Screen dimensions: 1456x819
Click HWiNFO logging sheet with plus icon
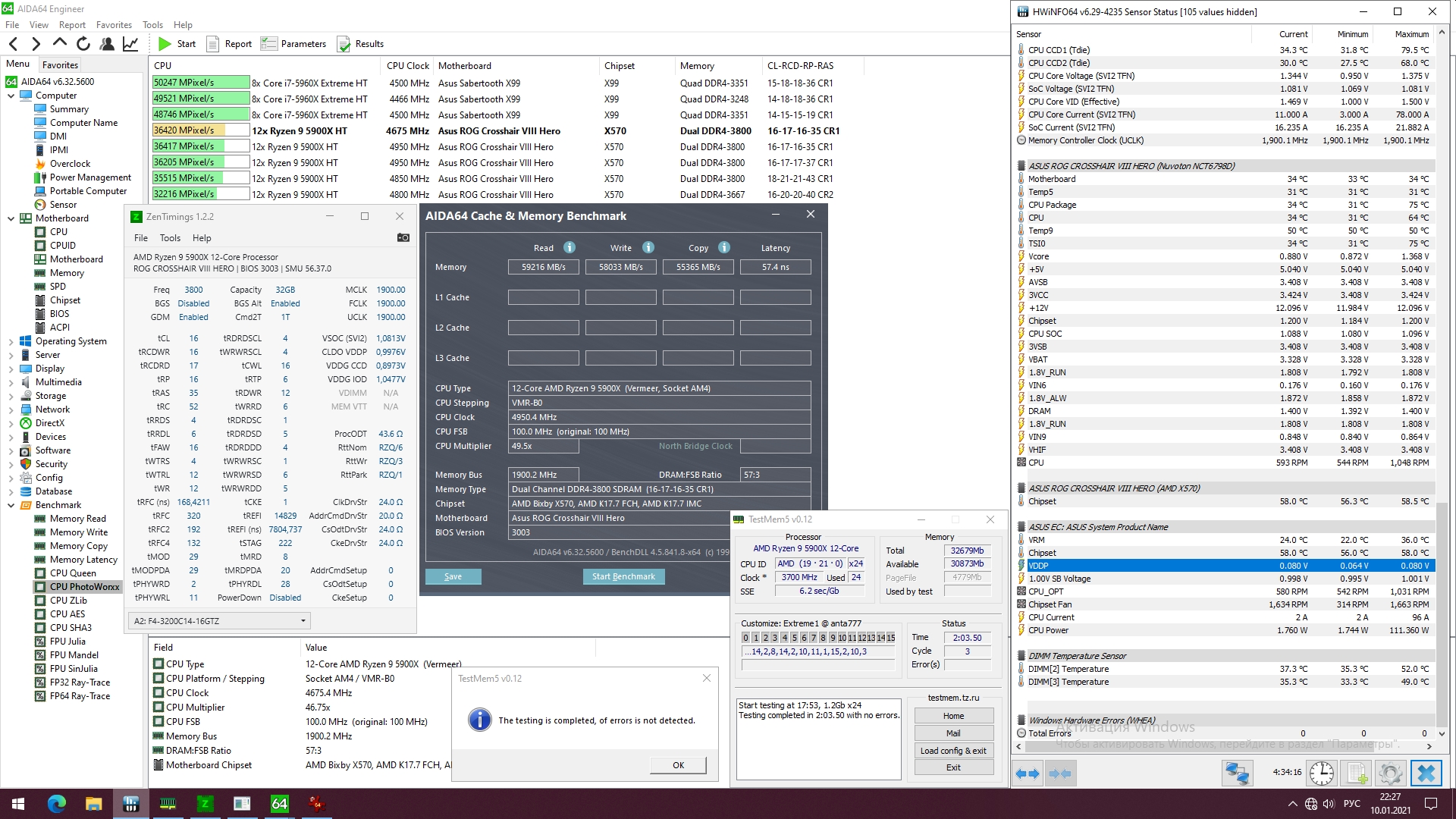tap(1357, 773)
